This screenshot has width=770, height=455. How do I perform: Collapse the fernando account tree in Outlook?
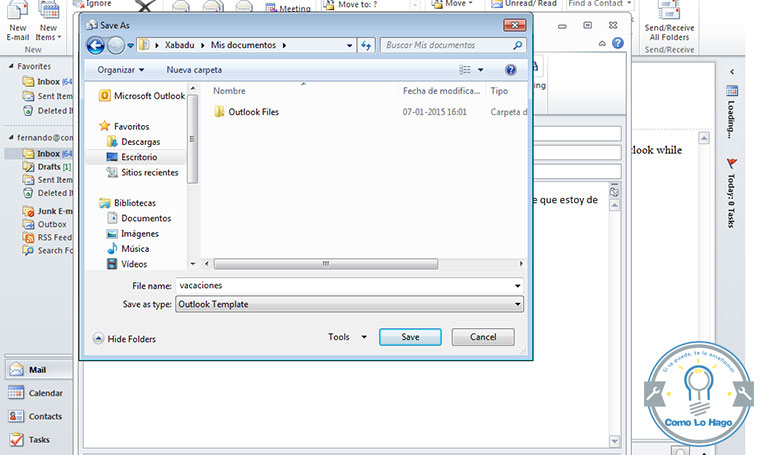point(11,137)
